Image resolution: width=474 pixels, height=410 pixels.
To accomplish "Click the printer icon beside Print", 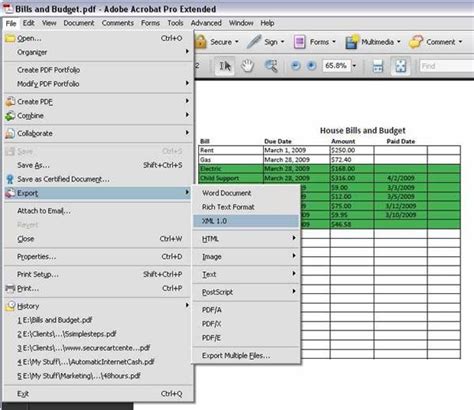I will coord(10,288).
